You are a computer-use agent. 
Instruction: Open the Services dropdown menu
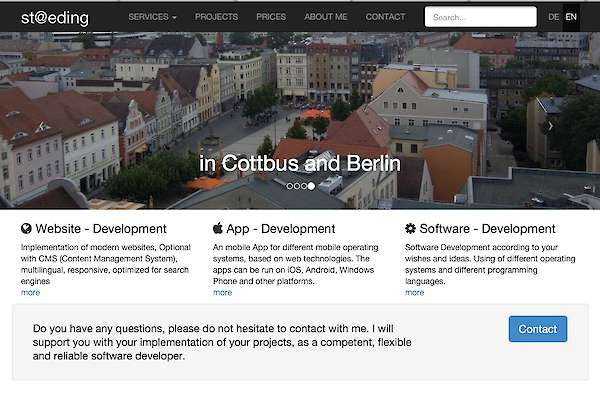coord(152,17)
